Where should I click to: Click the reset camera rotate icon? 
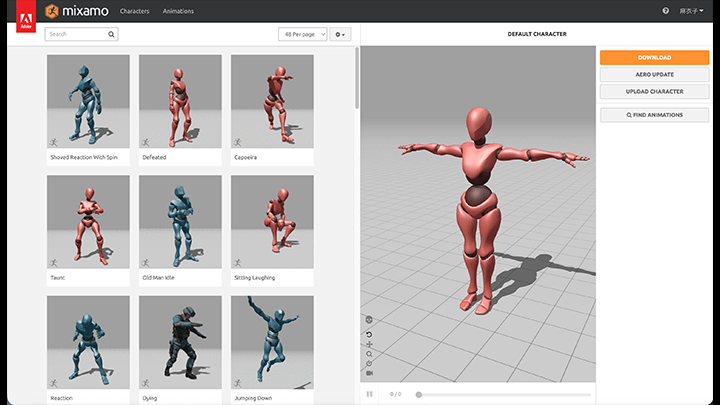pyautogui.click(x=369, y=334)
